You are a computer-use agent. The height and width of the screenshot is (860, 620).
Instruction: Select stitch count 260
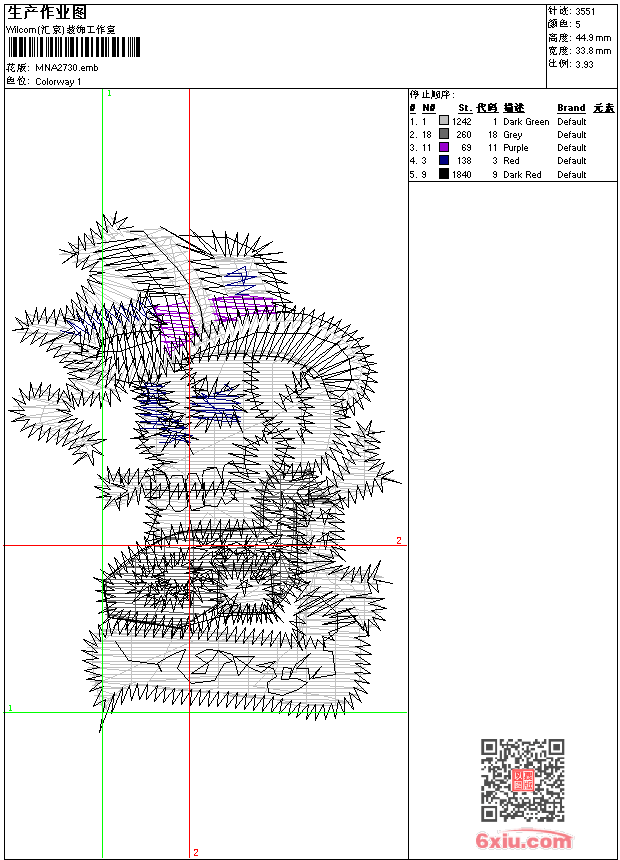tap(464, 134)
